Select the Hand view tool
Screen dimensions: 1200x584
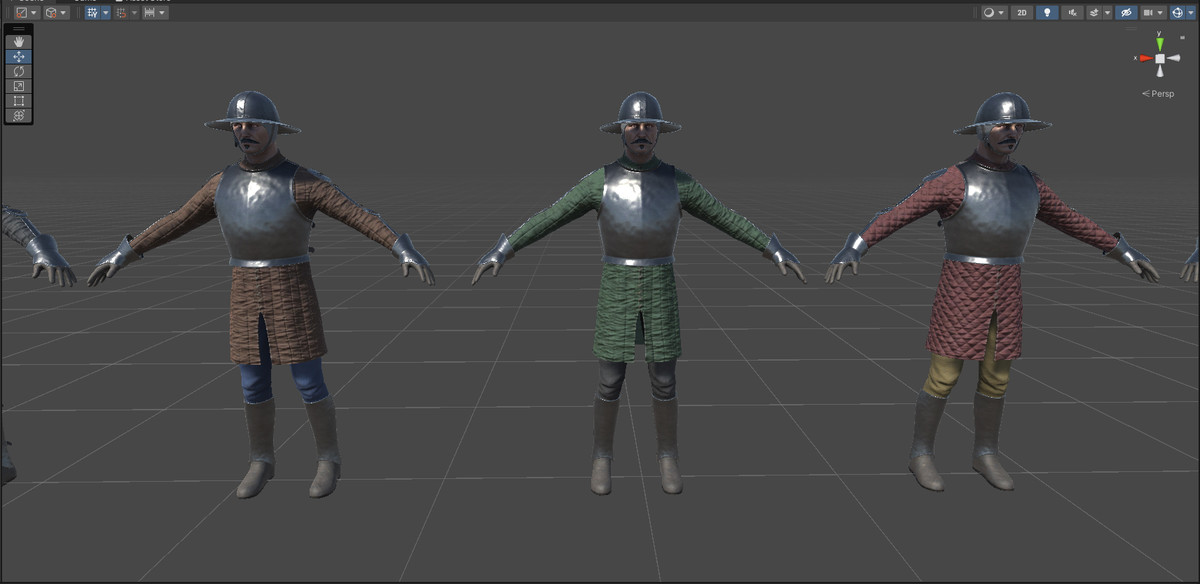18,42
